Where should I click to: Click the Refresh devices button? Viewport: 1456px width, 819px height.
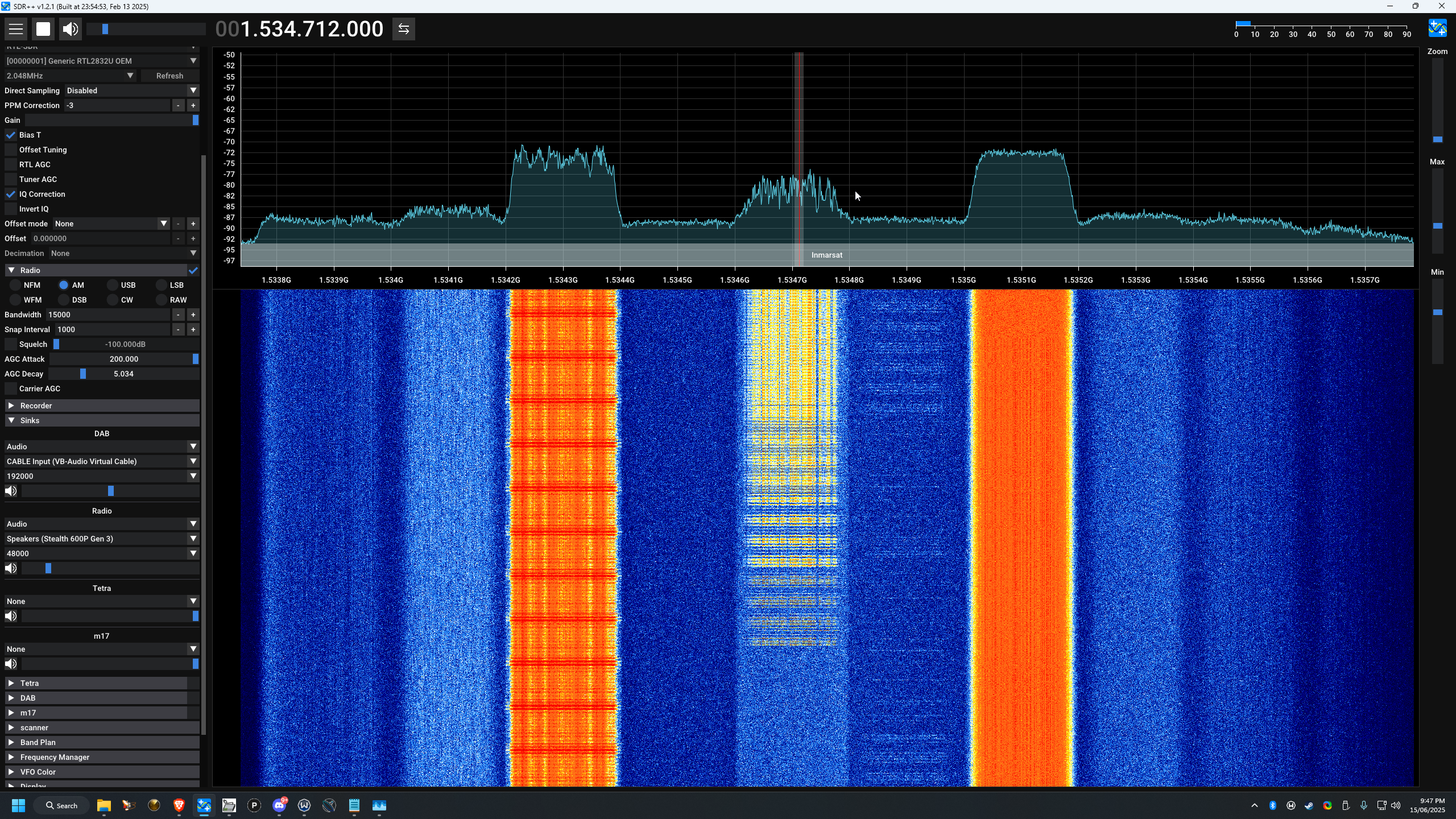pyautogui.click(x=169, y=76)
